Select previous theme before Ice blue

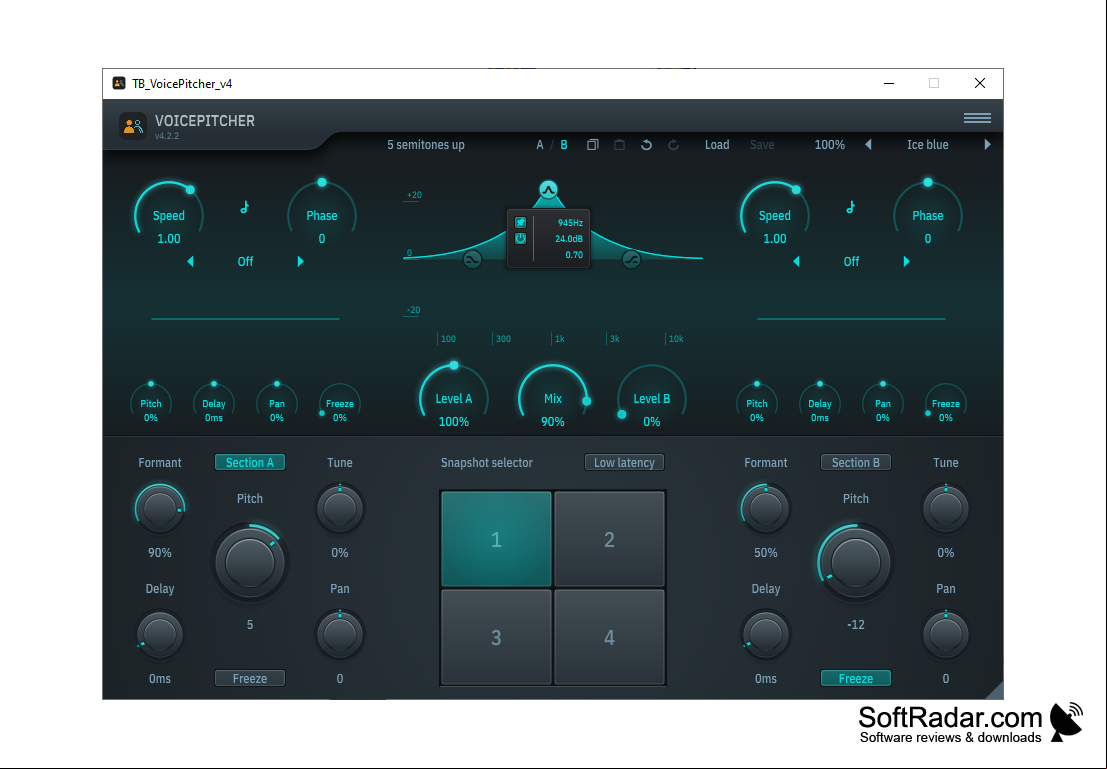tap(868, 145)
